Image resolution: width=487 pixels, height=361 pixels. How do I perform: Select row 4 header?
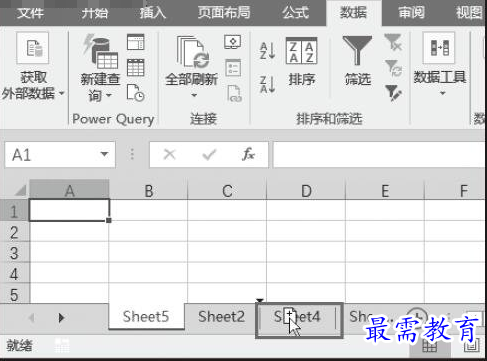pyautogui.click(x=14, y=274)
